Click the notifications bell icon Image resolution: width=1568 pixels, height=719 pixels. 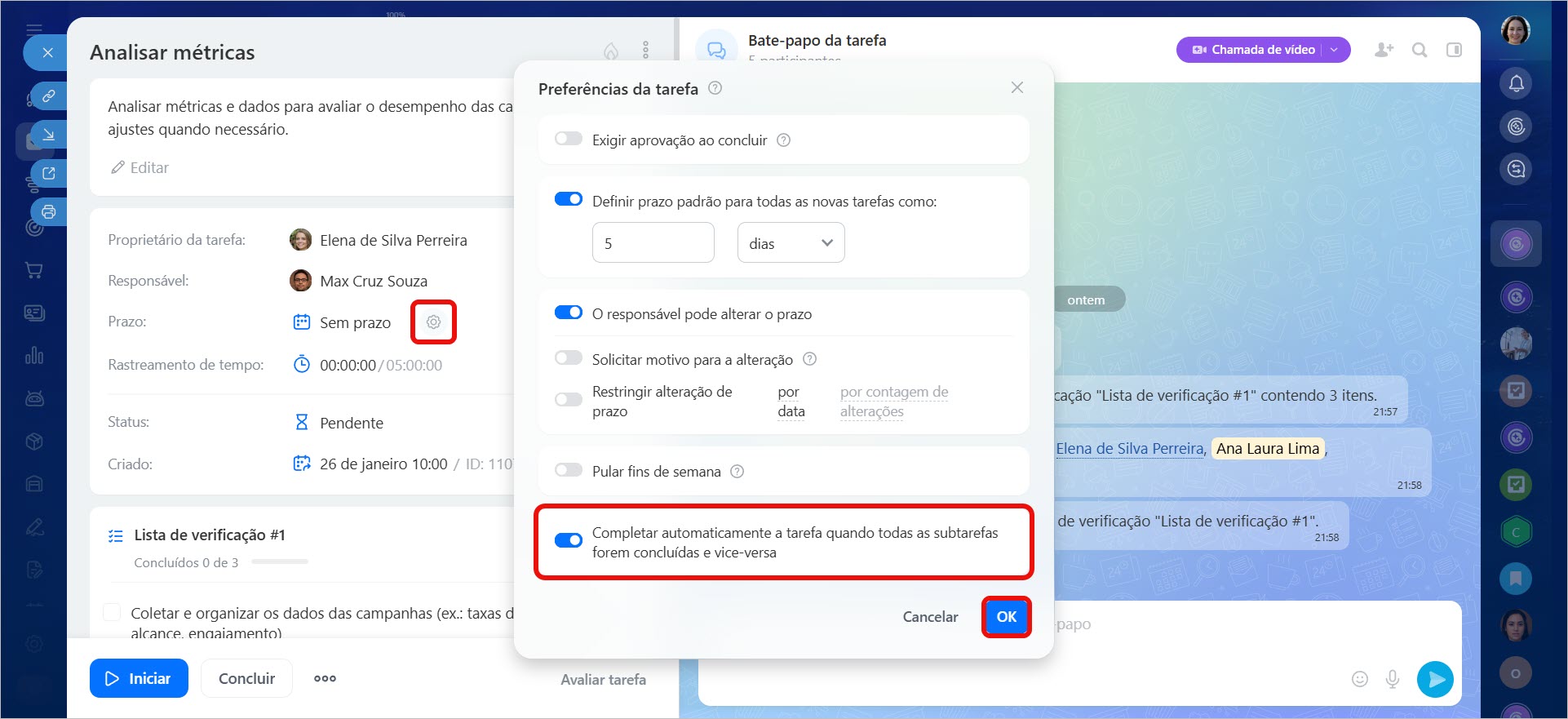tap(1516, 83)
